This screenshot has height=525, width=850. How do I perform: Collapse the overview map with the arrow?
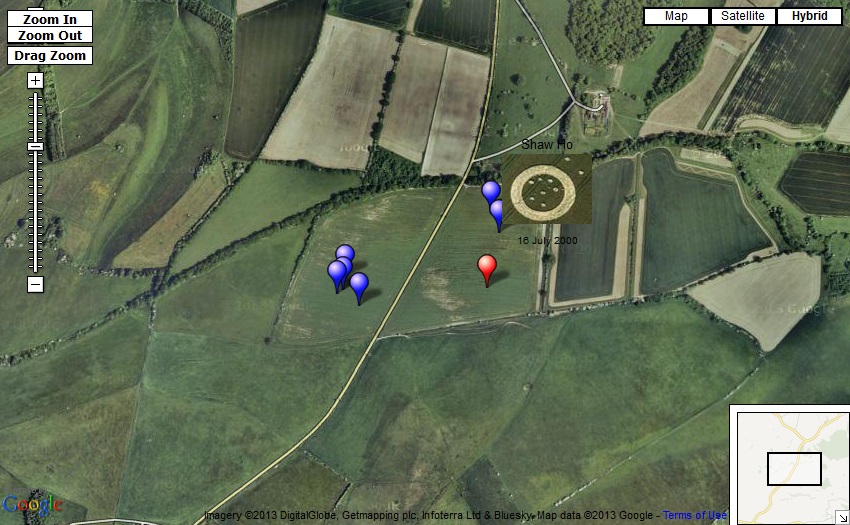click(842, 517)
